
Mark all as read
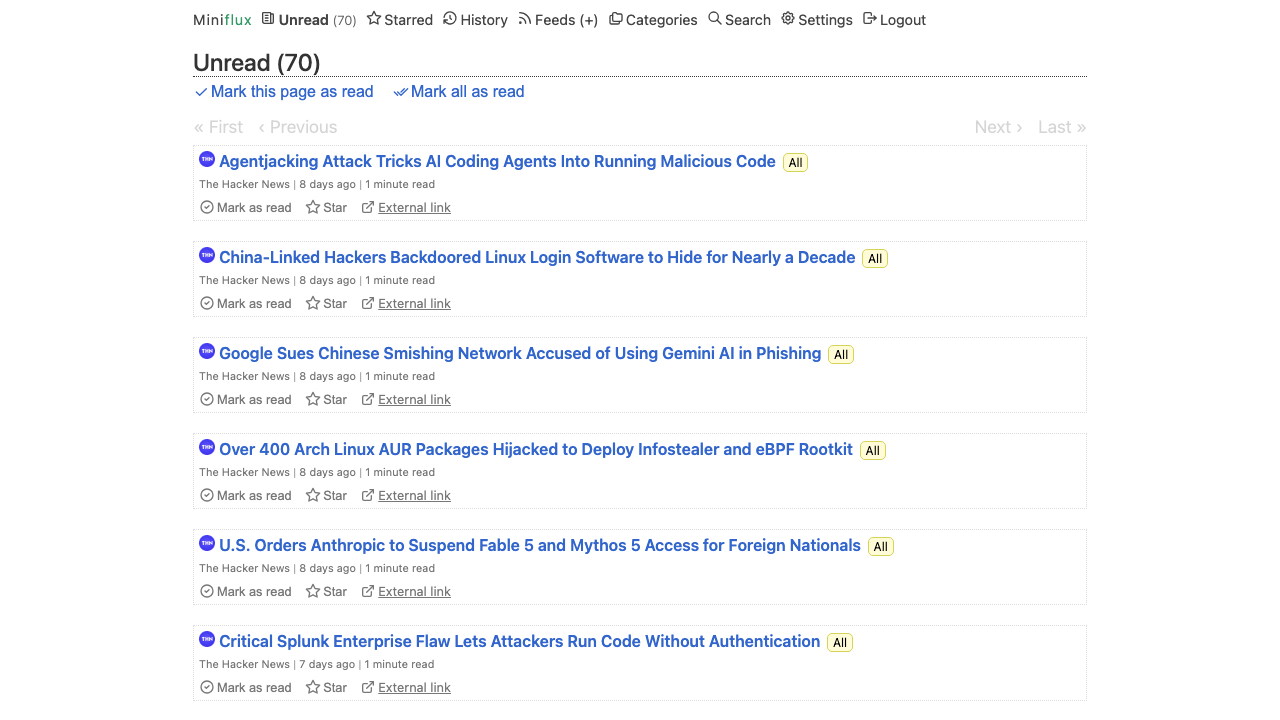459,92
